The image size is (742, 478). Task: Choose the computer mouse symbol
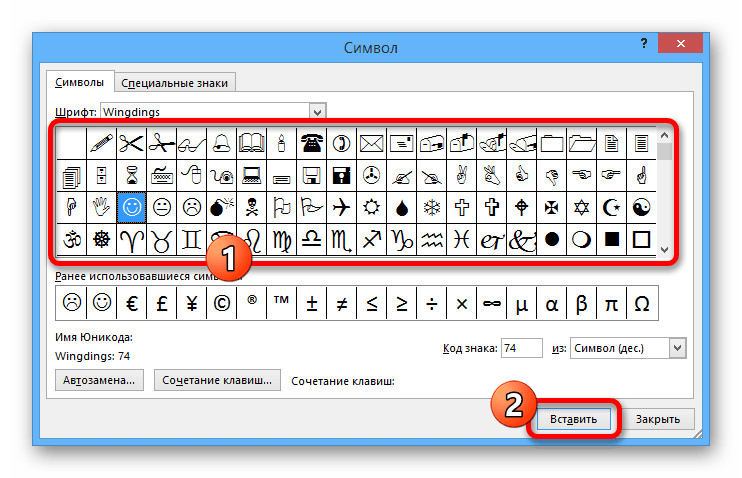click(191, 176)
